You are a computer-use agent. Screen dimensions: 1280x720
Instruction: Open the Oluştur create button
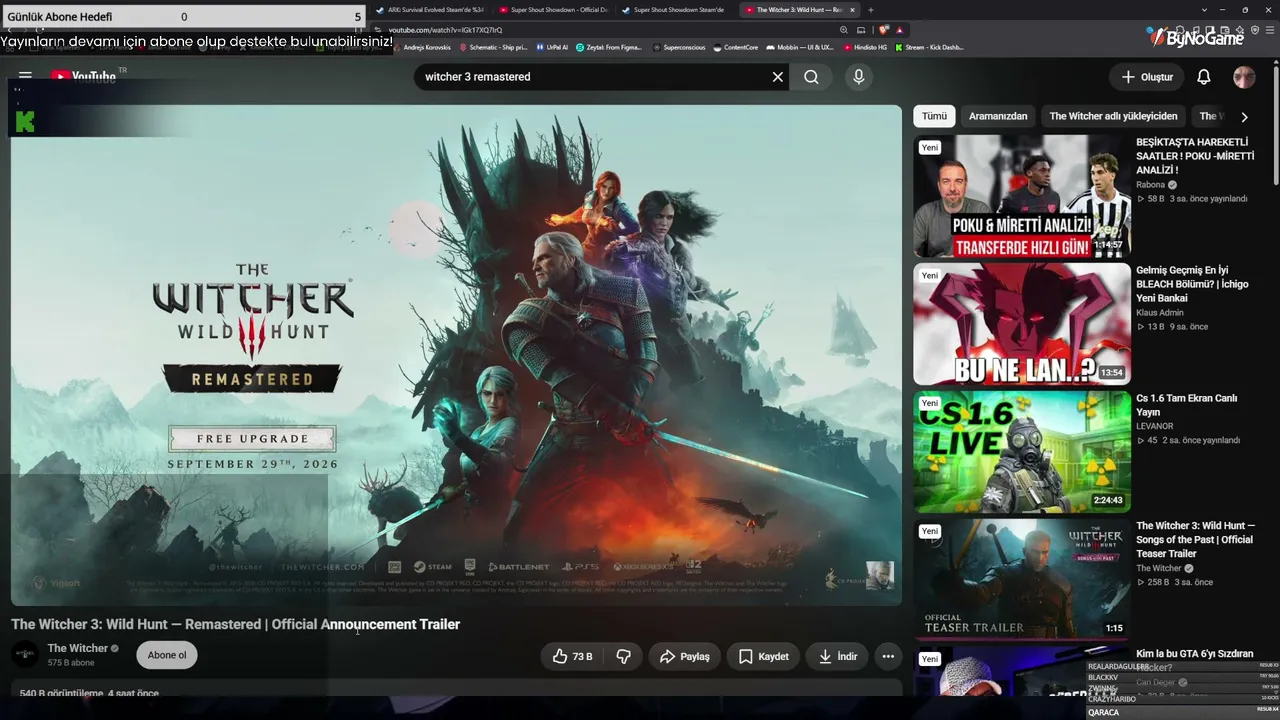[x=1146, y=77]
